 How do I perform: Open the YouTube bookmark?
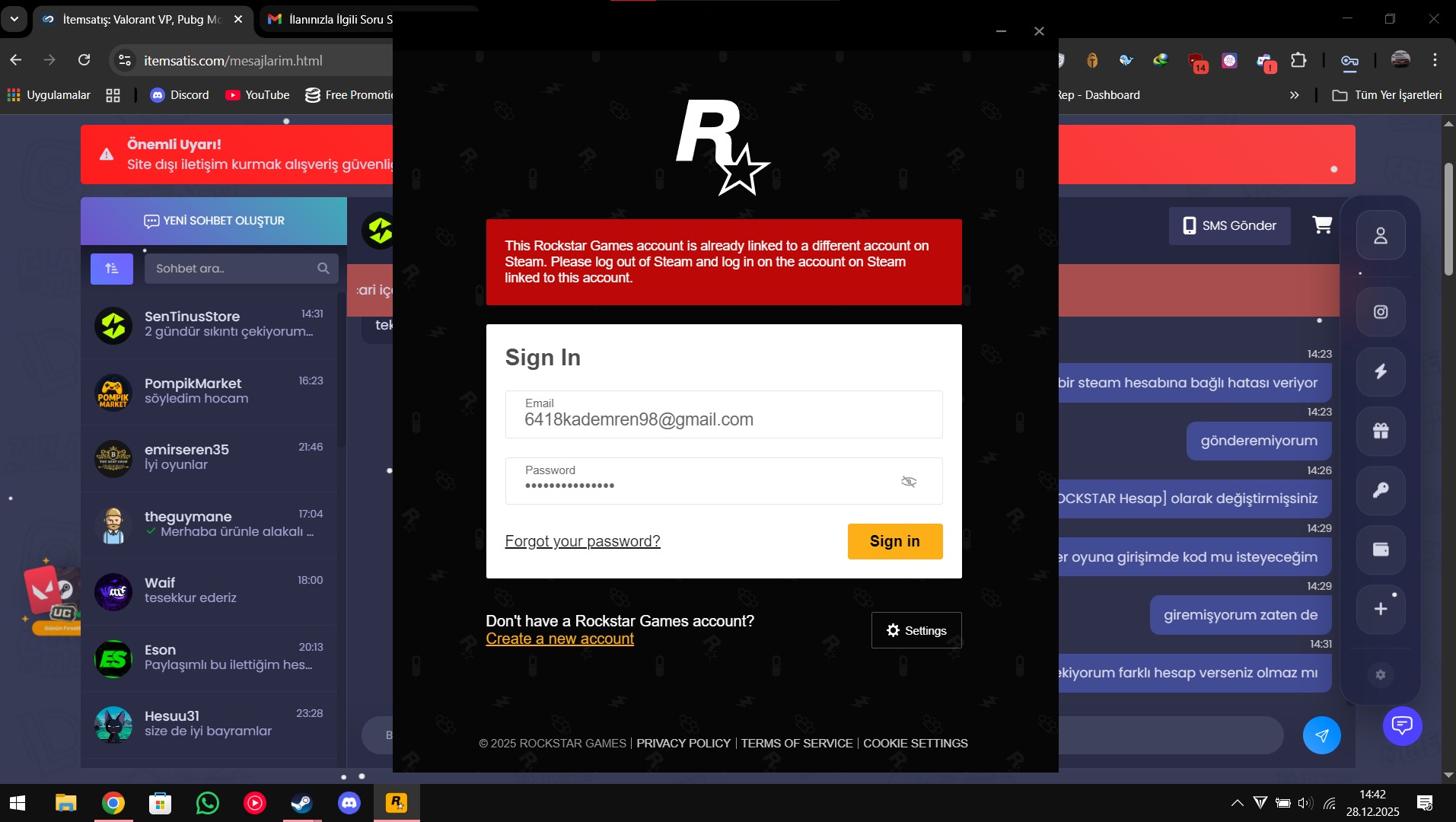tap(257, 95)
